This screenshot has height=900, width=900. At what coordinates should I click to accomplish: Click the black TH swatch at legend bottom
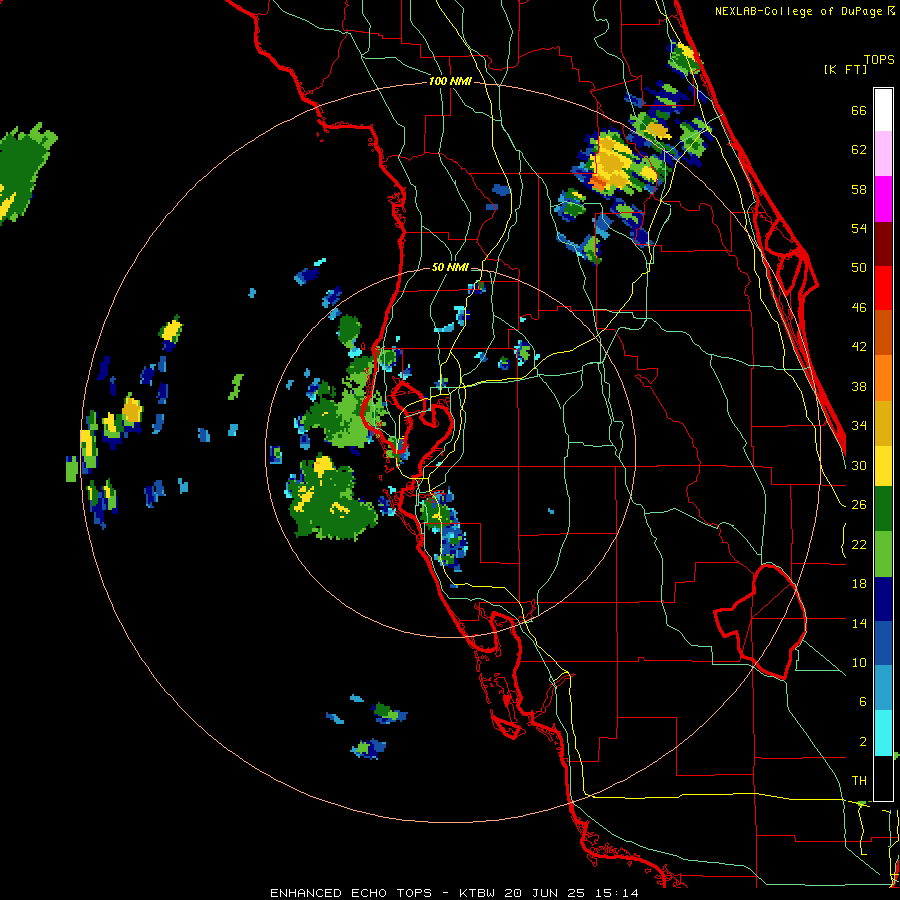click(x=883, y=778)
